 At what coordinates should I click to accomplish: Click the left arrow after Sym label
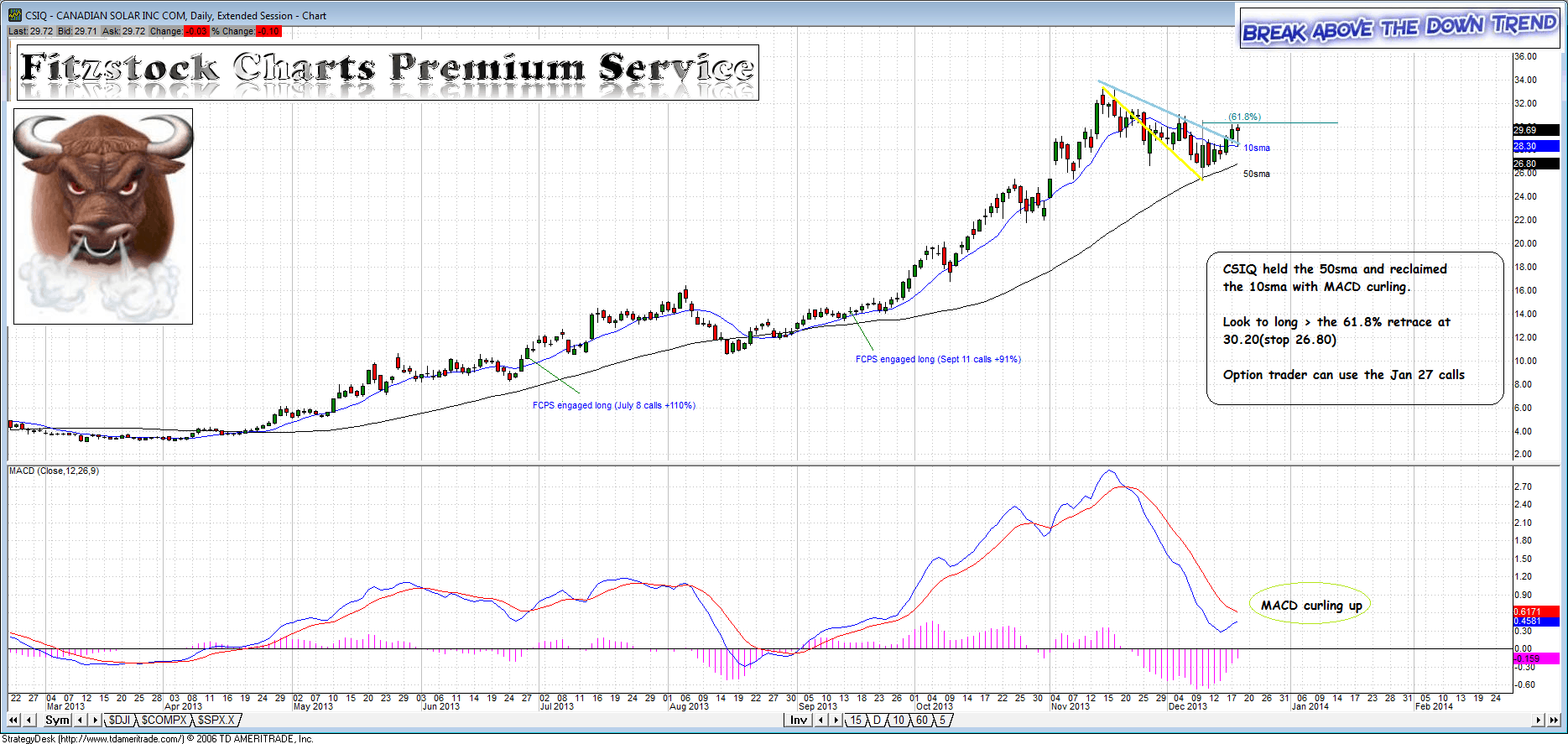click(81, 721)
